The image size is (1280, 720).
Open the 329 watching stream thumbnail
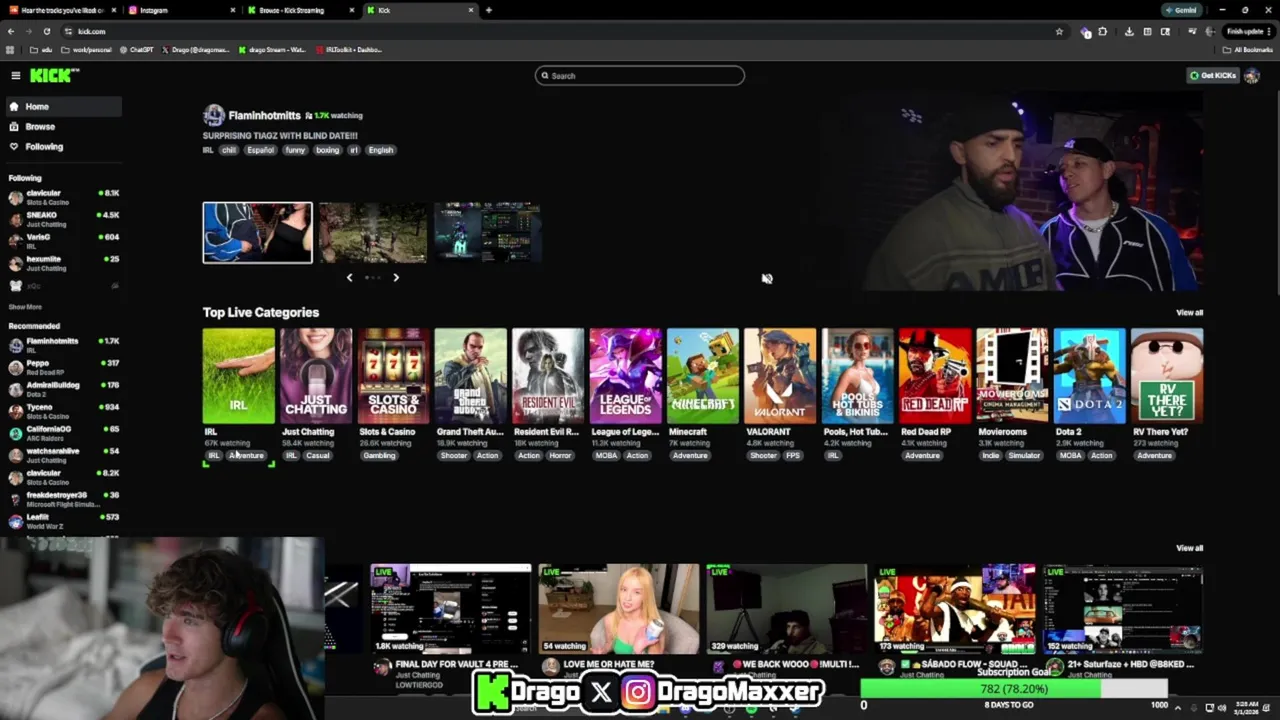tap(787, 609)
